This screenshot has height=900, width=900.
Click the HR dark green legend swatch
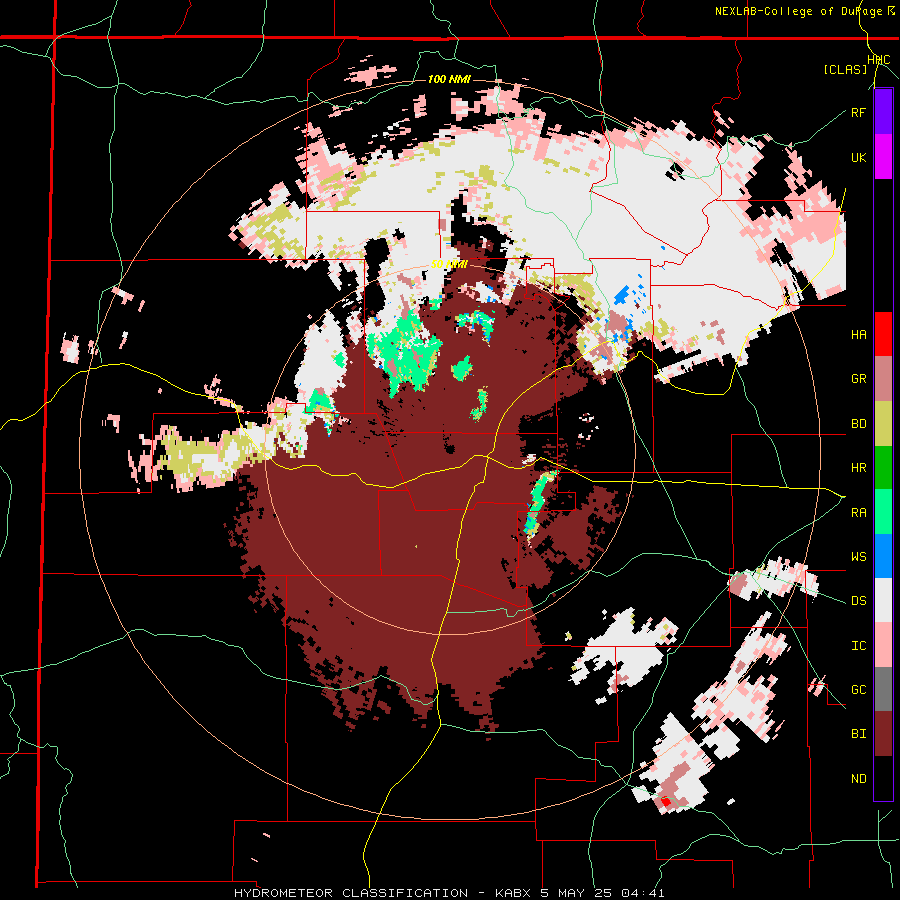(883, 468)
